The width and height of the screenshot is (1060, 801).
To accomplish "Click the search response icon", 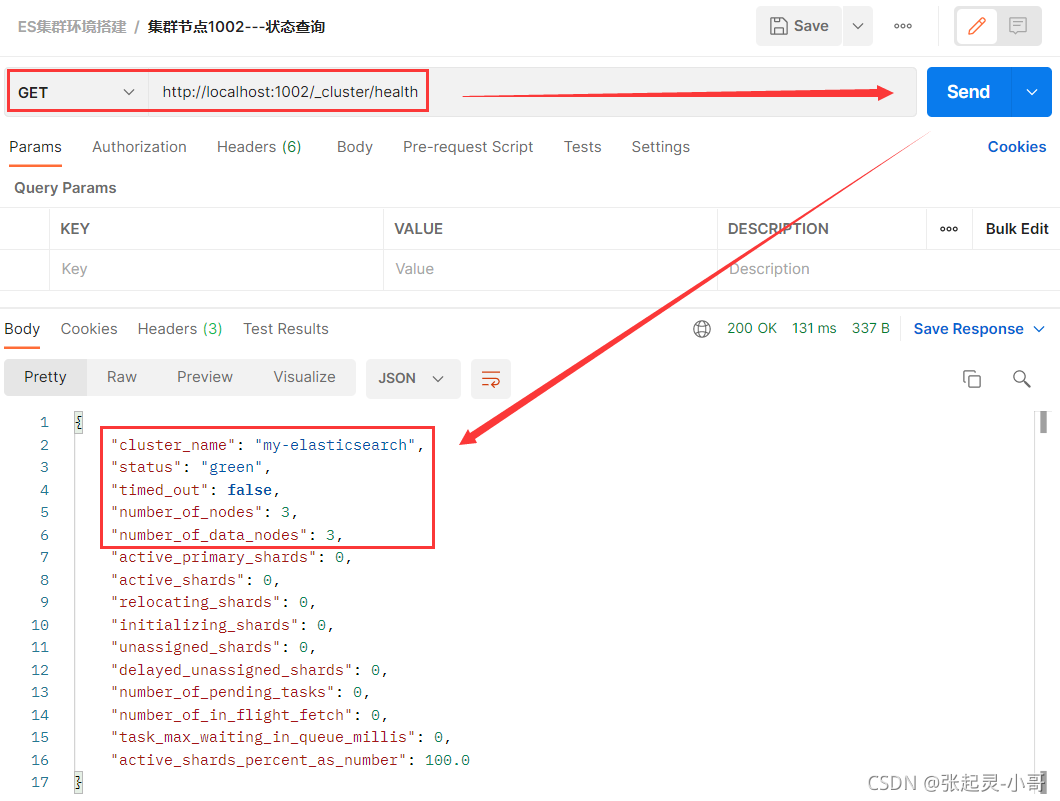I will pos(1021,379).
